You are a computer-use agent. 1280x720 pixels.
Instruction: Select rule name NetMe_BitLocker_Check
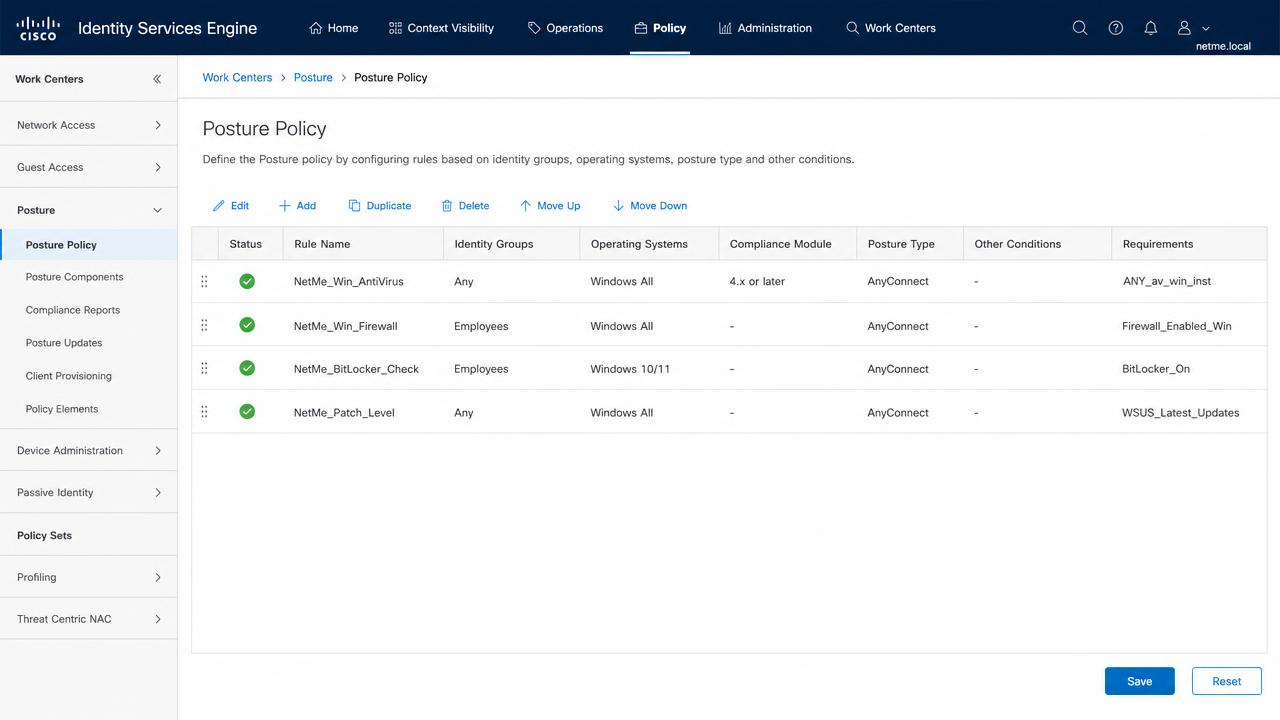tap(357, 369)
